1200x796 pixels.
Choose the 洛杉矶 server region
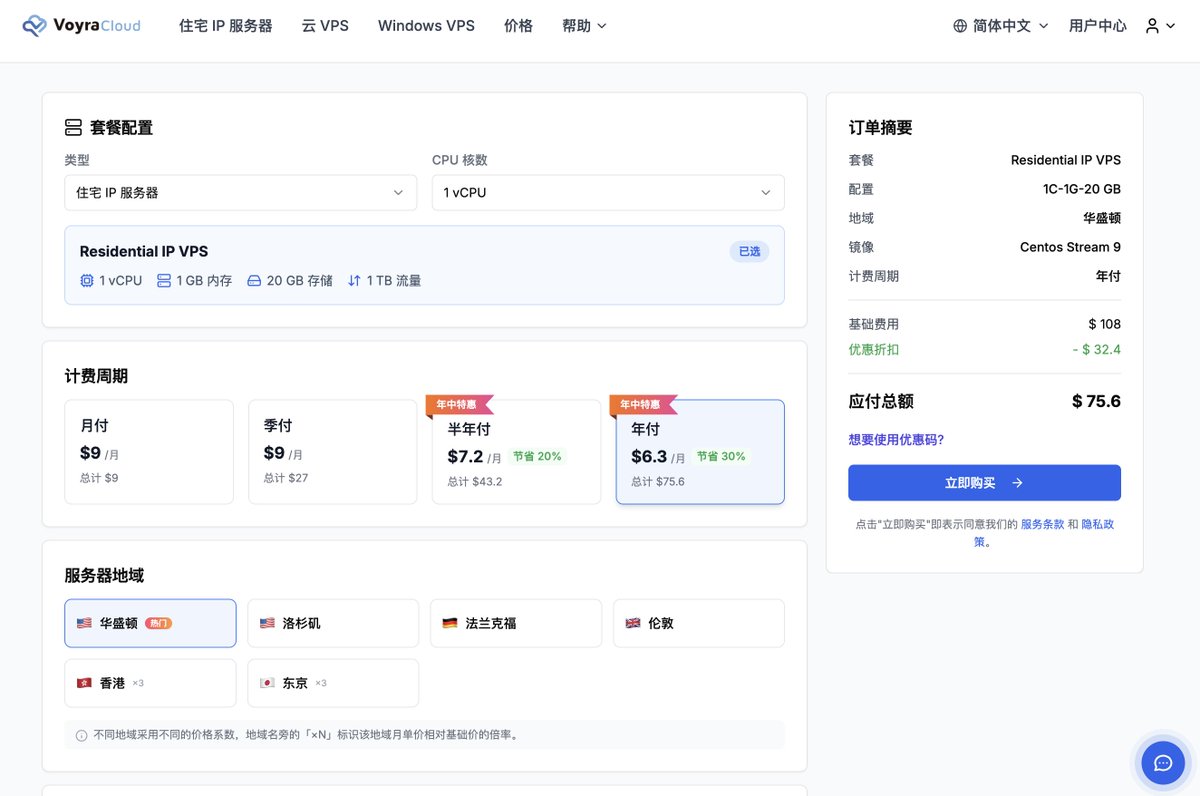[333, 623]
